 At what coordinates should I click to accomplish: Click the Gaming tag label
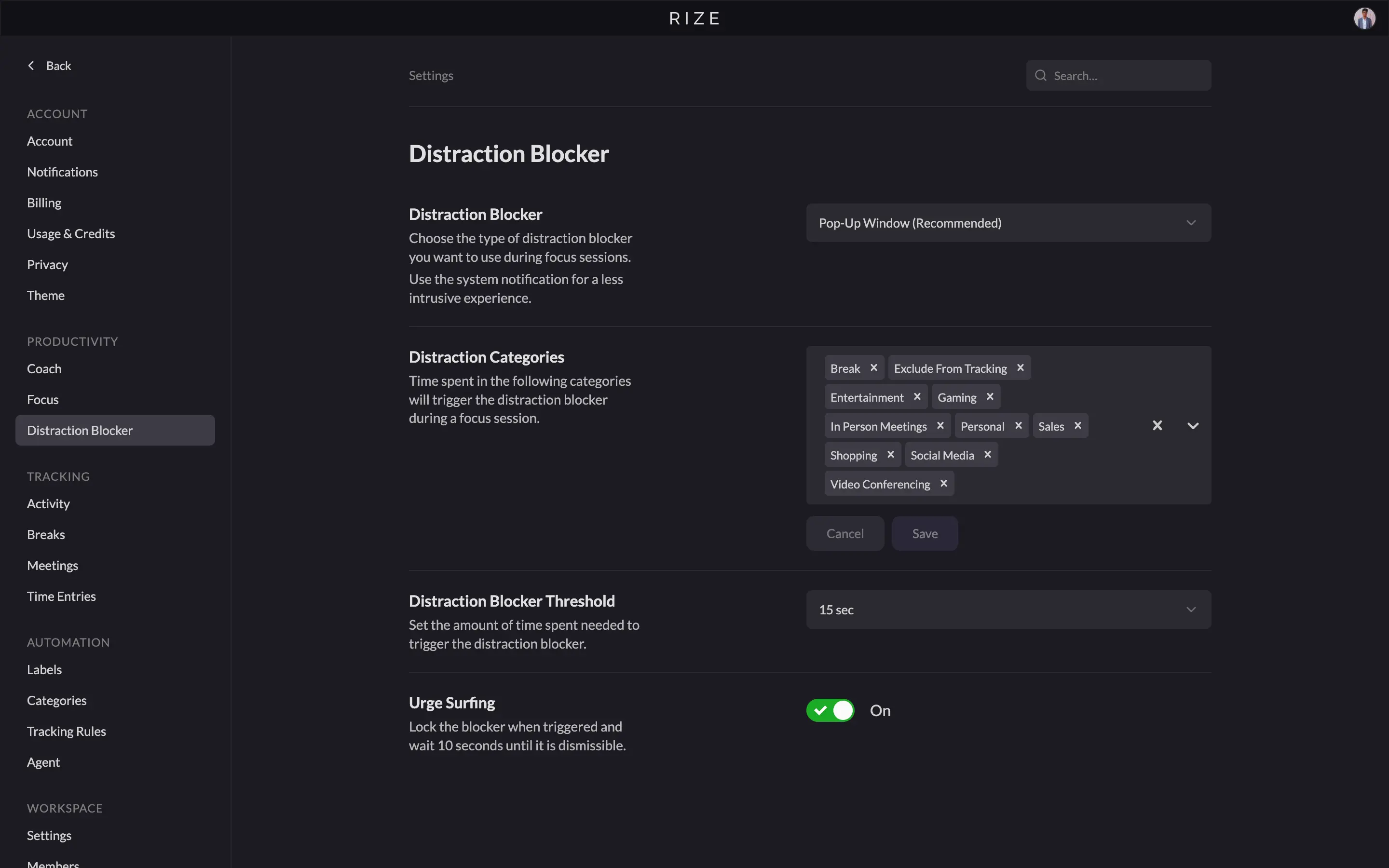tap(956, 397)
